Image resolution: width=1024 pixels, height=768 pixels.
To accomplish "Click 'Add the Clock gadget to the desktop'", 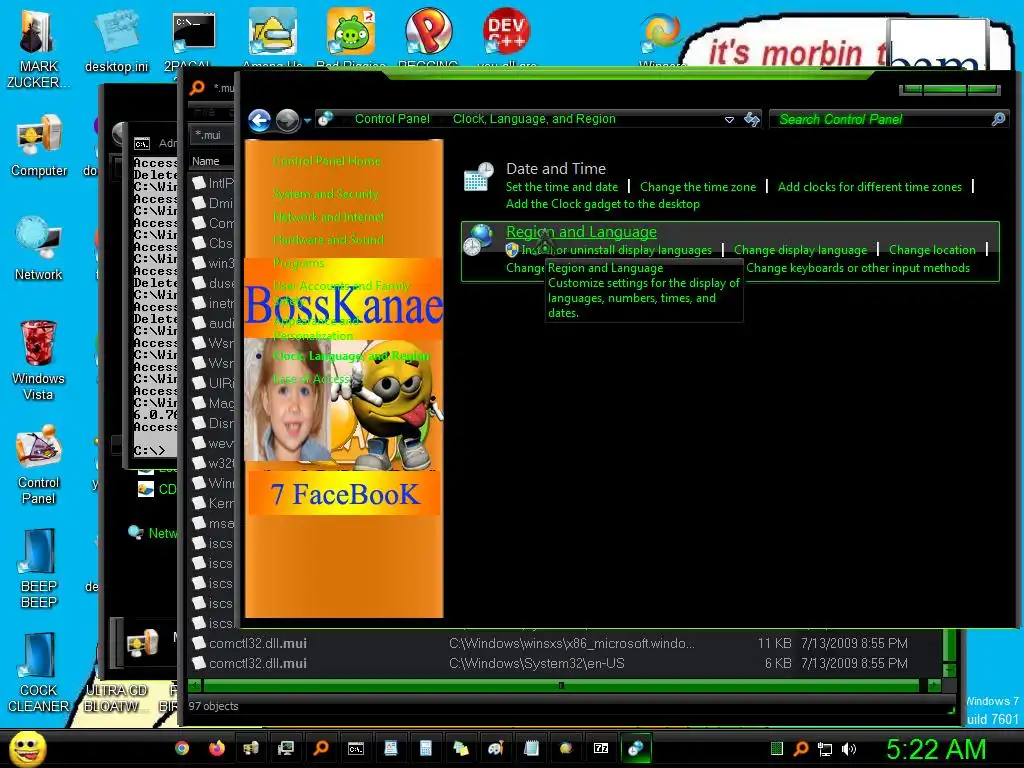I will pos(603,204).
